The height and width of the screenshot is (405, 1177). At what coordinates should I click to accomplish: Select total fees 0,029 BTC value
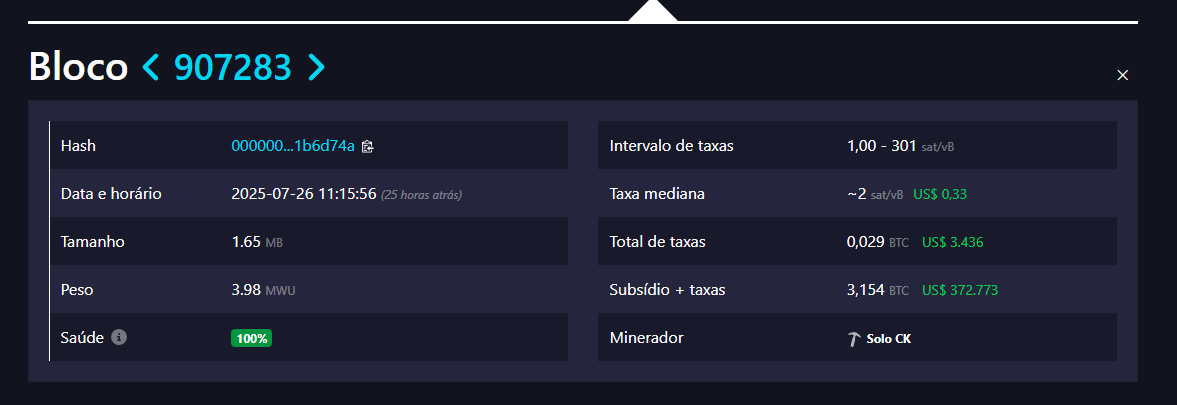877,242
